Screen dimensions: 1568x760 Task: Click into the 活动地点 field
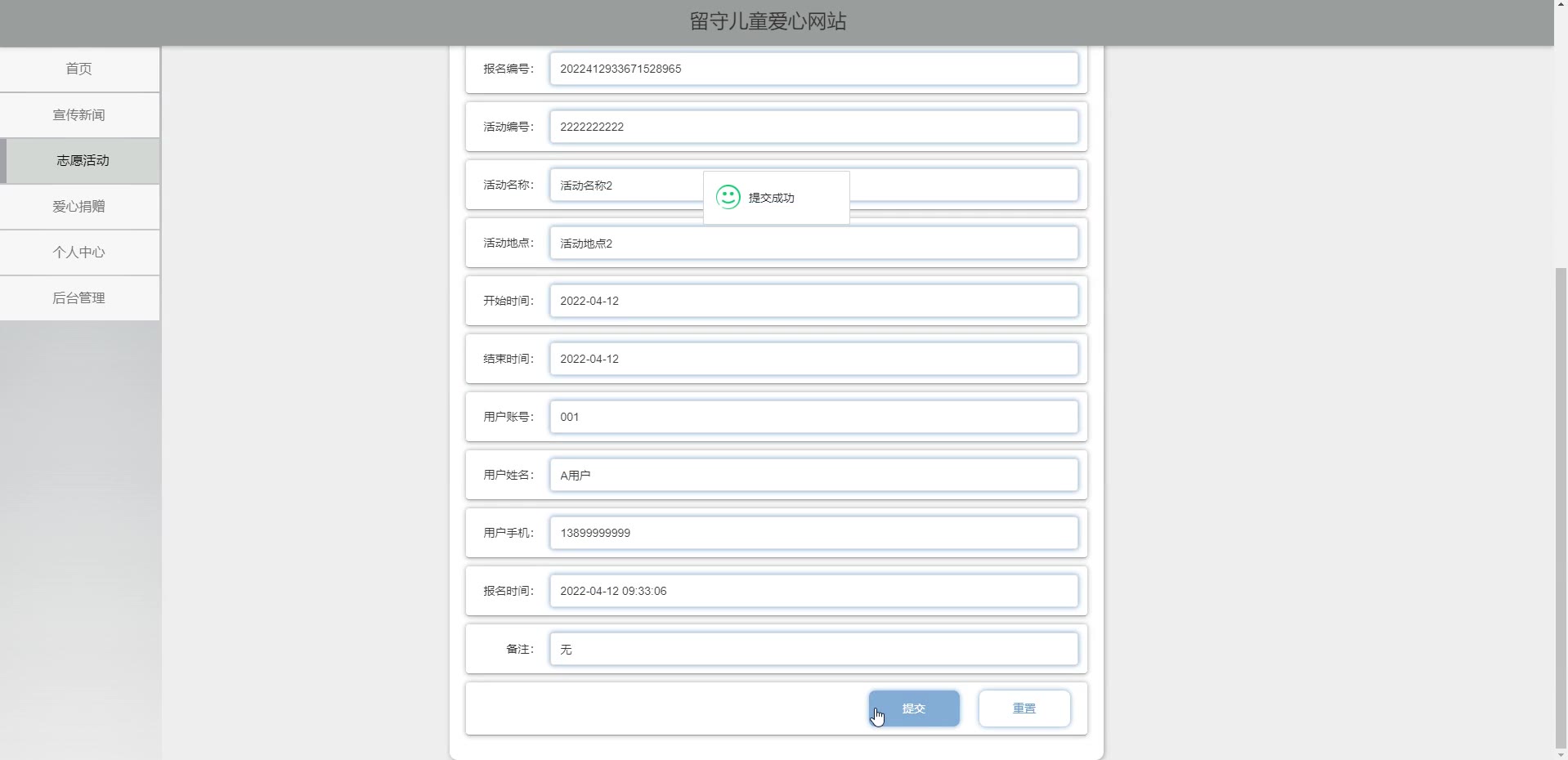coord(813,243)
